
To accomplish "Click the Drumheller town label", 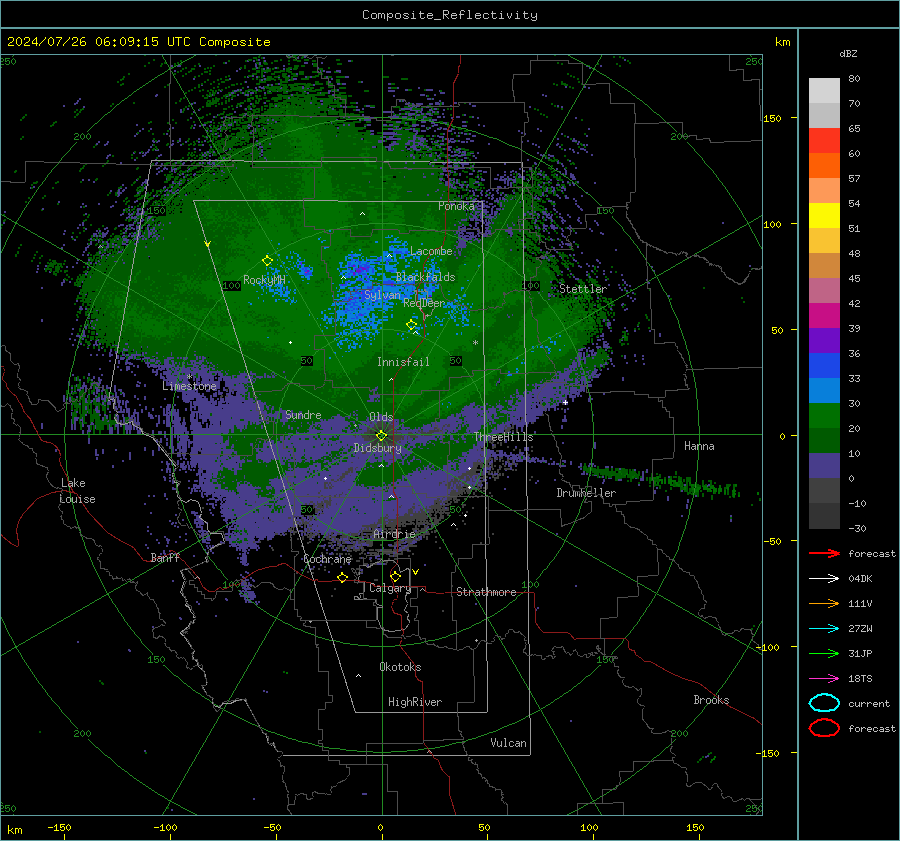I will [x=586, y=493].
